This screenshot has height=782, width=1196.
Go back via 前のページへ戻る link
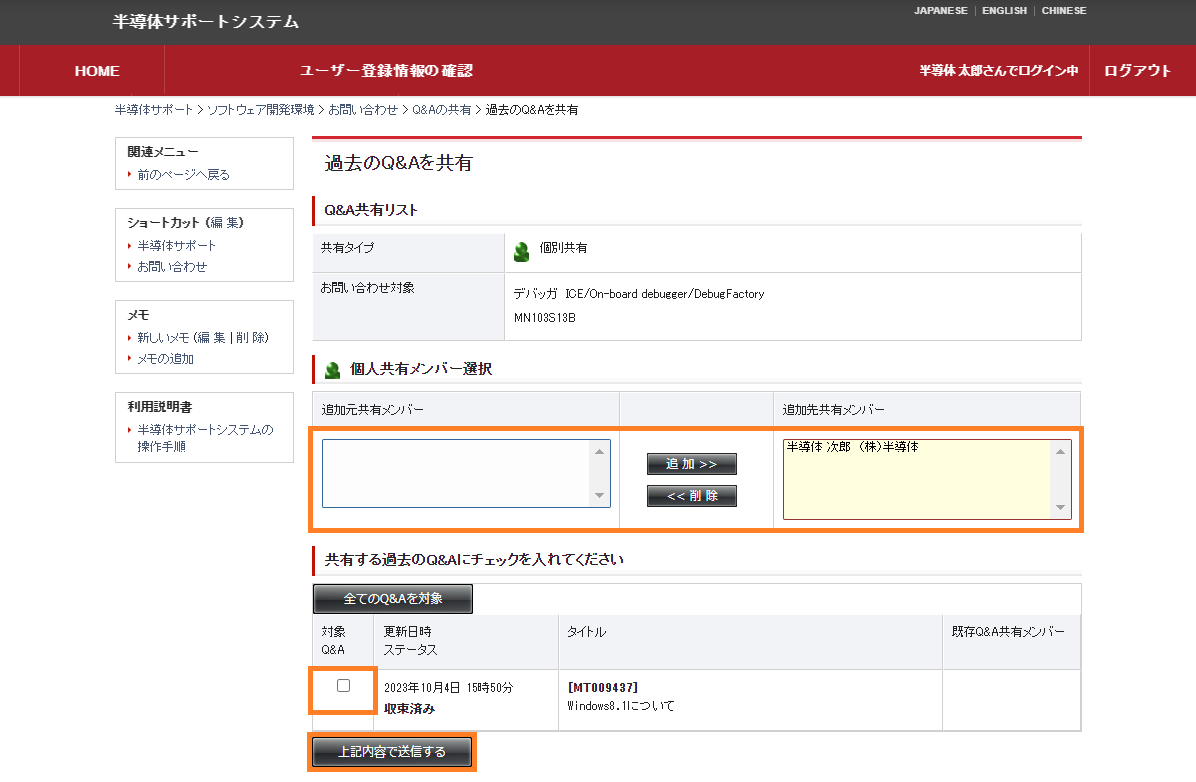coord(183,174)
